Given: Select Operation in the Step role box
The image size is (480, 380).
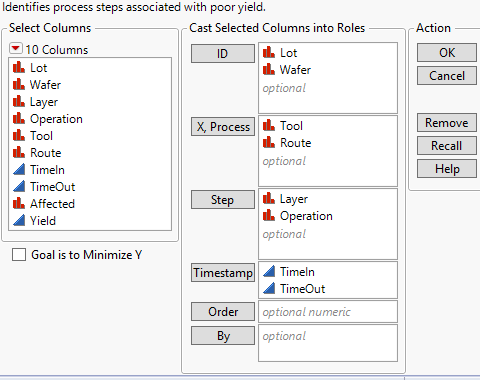Looking at the screenshot, I should click(x=328, y=216).
